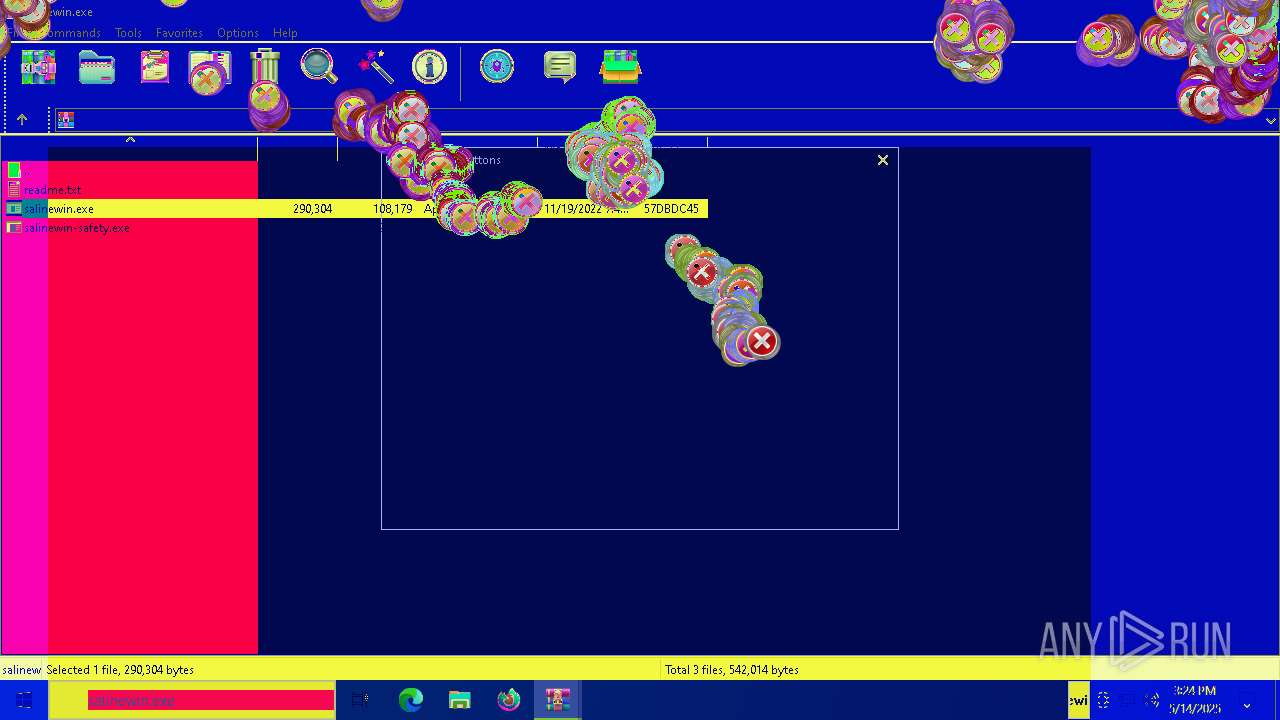Run the VirusScan toolbar icon
Viewport: 1280px width, 720px height.
[497, 67]
